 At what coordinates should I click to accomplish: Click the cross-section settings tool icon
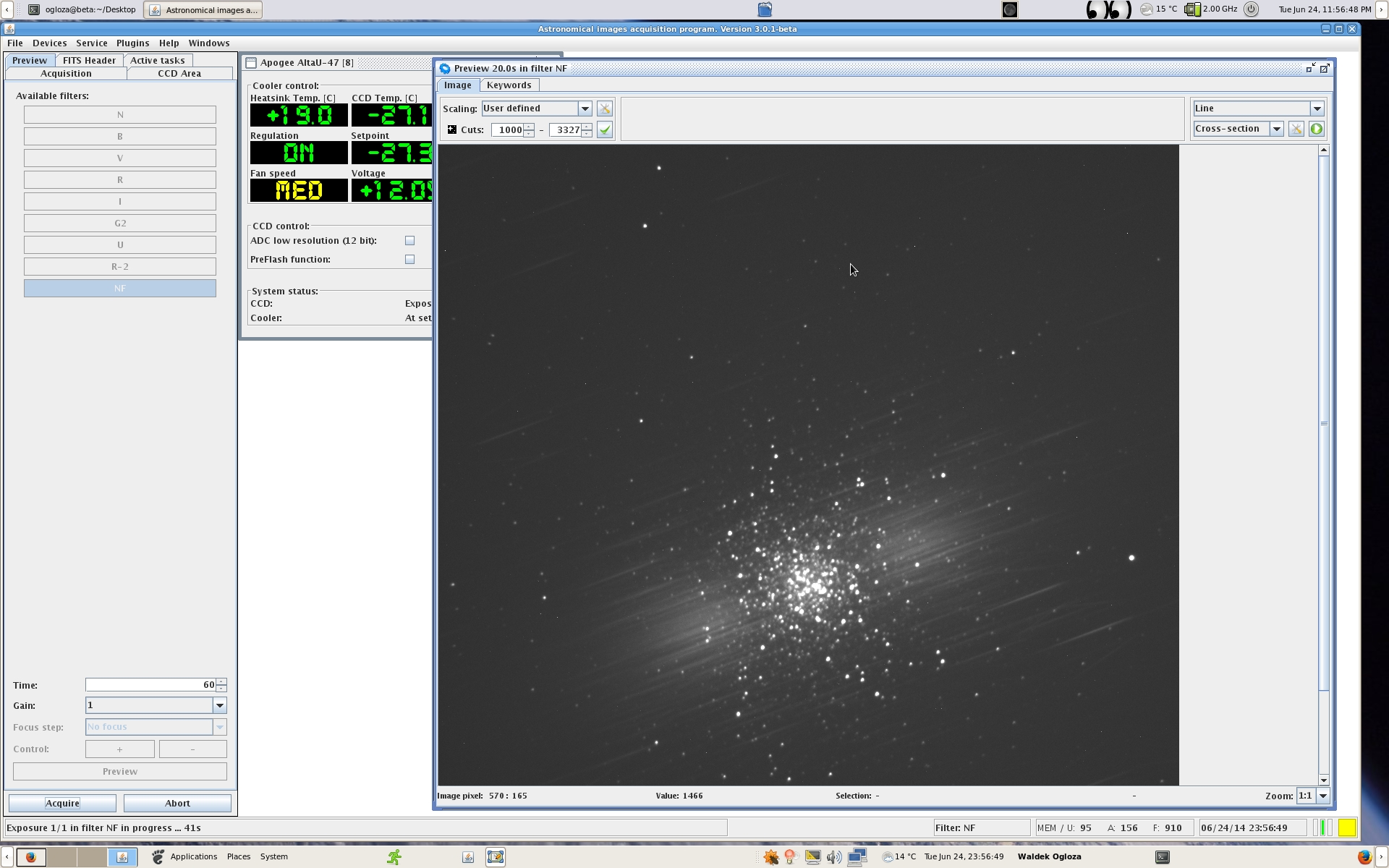pos(1296,129)
